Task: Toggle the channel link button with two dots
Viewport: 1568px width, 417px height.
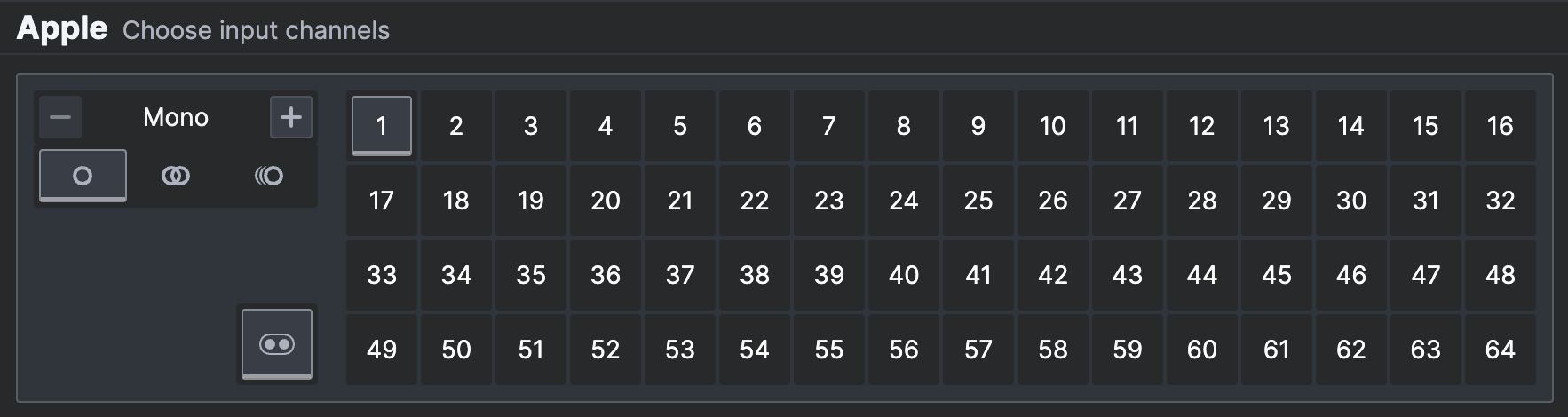Action: point(277,344)
